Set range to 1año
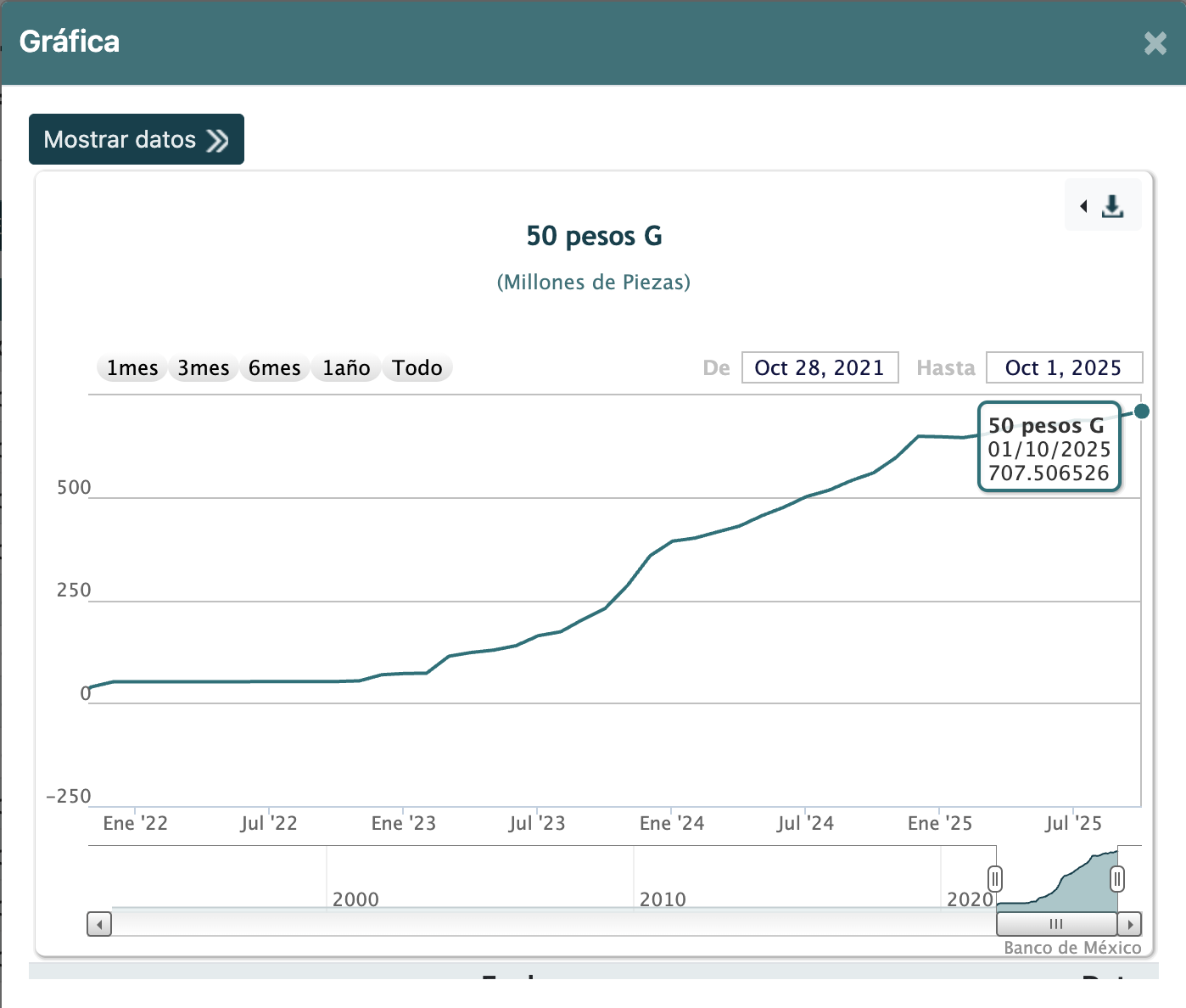The height and width of the screenshot is (1008, 1186). pos(346,368)
